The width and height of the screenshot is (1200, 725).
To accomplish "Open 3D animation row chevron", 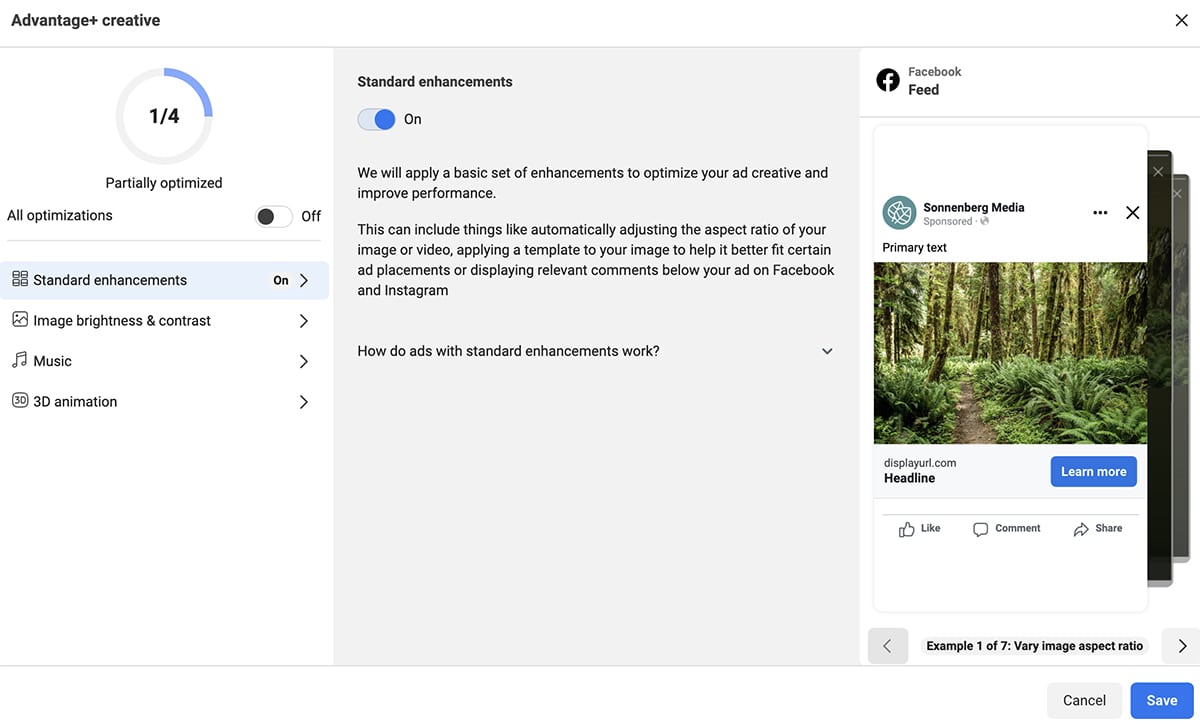I will tap(304, 402).
